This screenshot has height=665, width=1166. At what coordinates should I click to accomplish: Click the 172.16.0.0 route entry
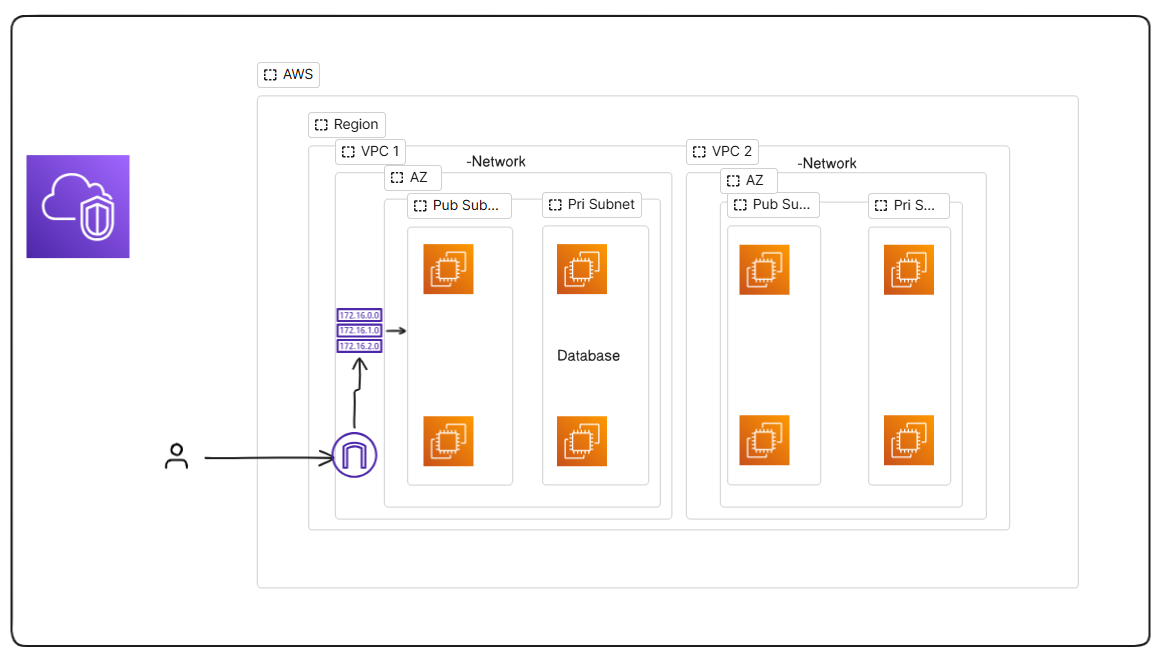pyautogui.click(x=359, y=315)
